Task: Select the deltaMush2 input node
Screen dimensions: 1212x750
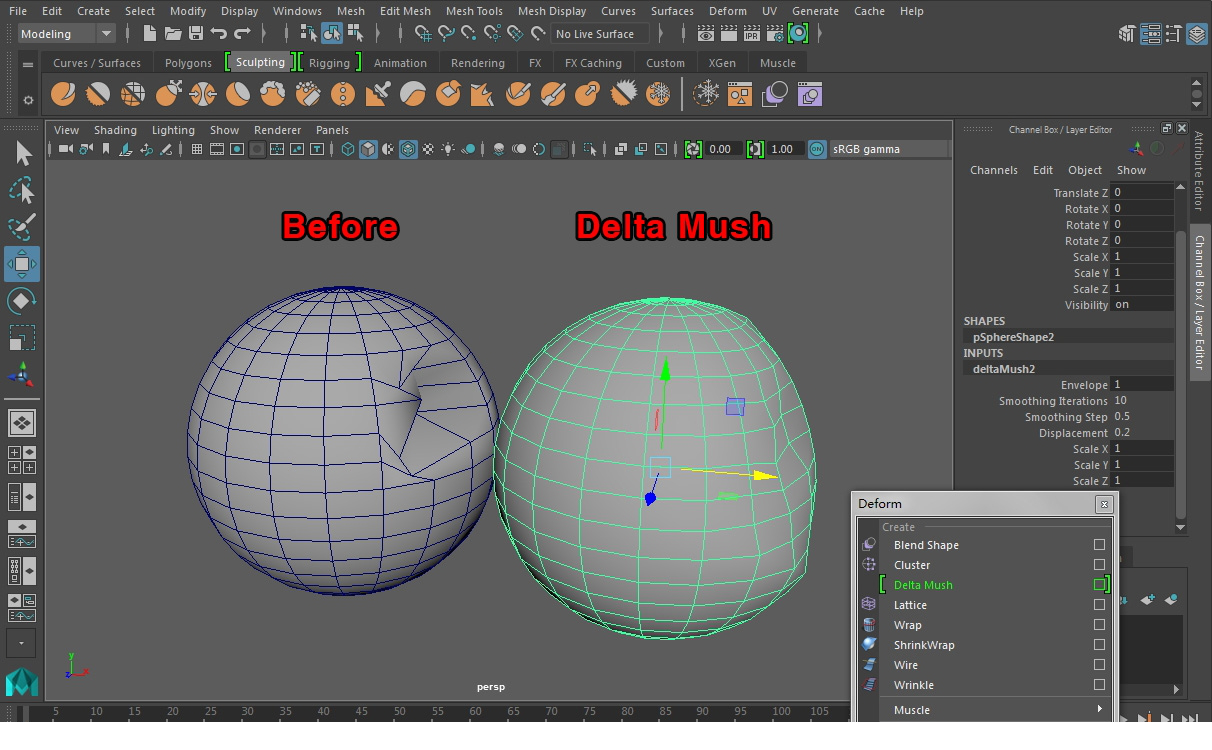Action: tap(1004, 369)
